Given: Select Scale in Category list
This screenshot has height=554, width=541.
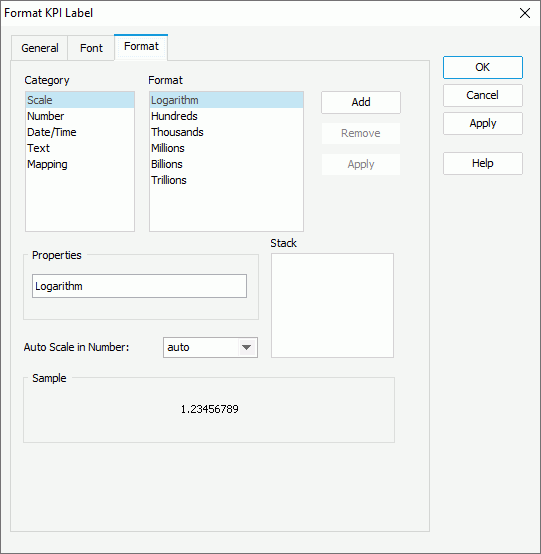Looking at the screenshot, I should (80, 100).
